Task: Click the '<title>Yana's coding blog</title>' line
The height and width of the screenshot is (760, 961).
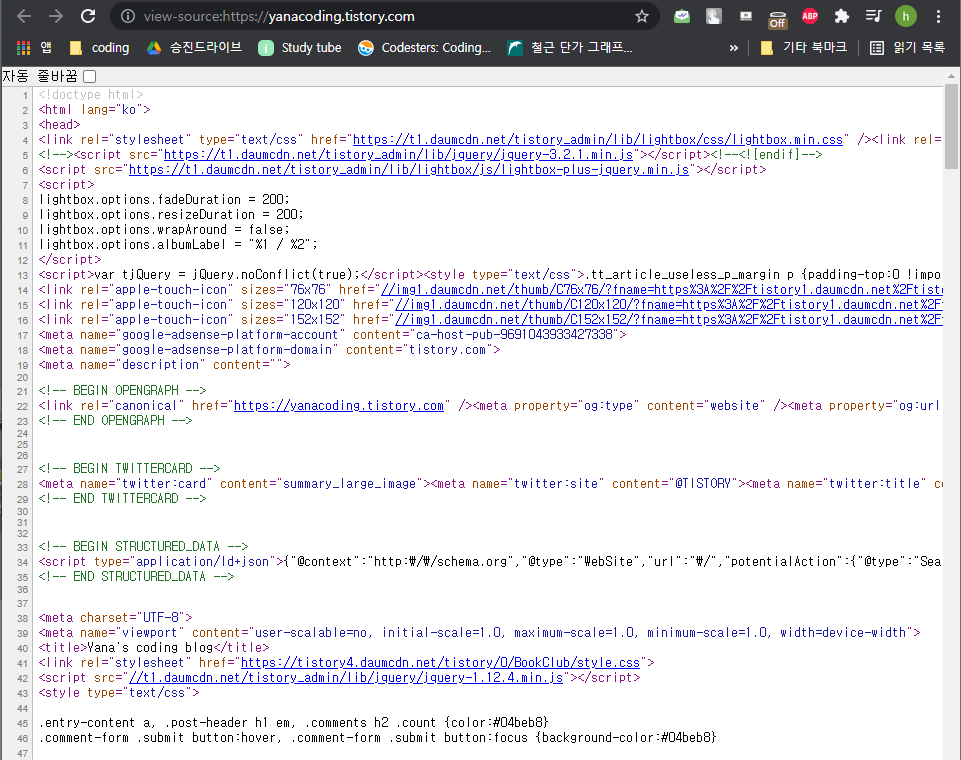Action: pos(154,648)
